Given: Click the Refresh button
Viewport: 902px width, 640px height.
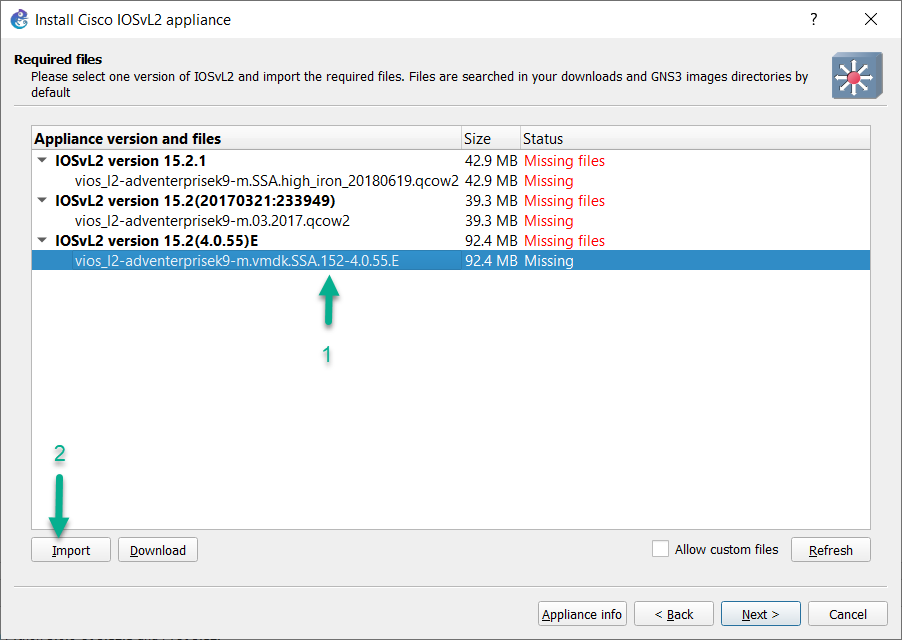Looking at the screenshot, I should tap(831, 550).
